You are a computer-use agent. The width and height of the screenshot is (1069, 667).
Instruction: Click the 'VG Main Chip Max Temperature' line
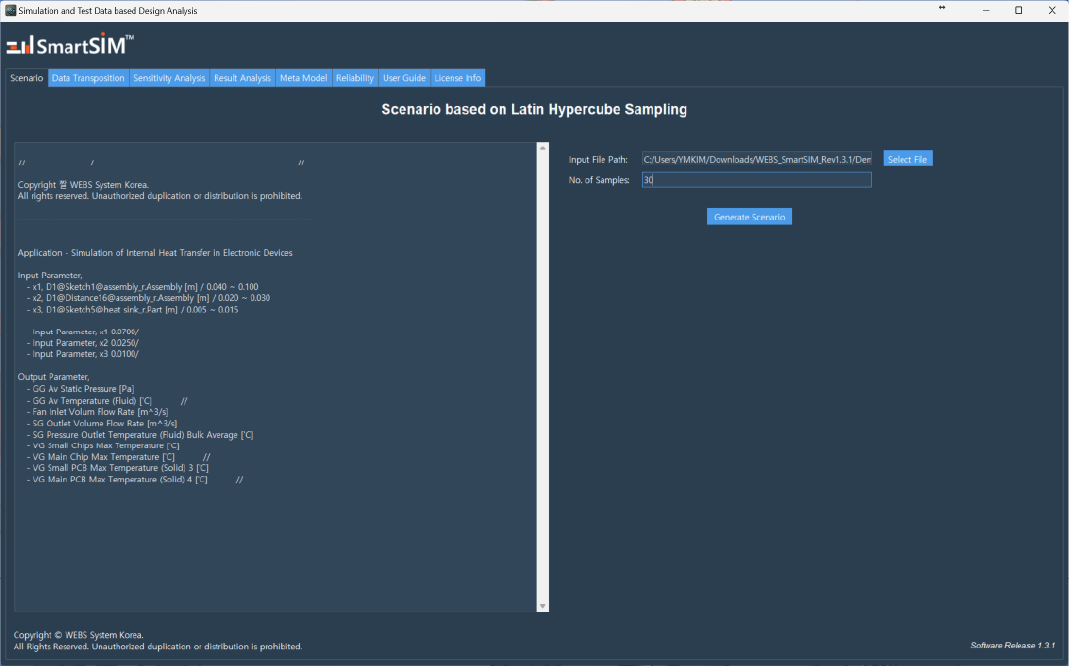[101, 457]
